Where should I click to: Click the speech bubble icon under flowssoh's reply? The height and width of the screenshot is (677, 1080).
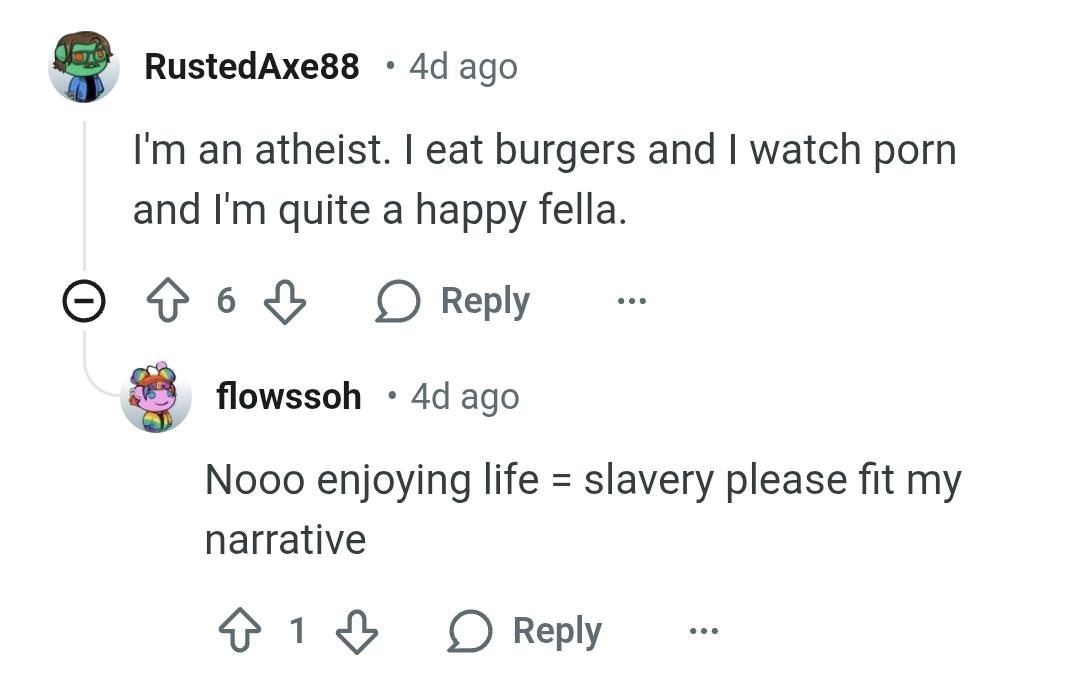click(x=467, y=631)
